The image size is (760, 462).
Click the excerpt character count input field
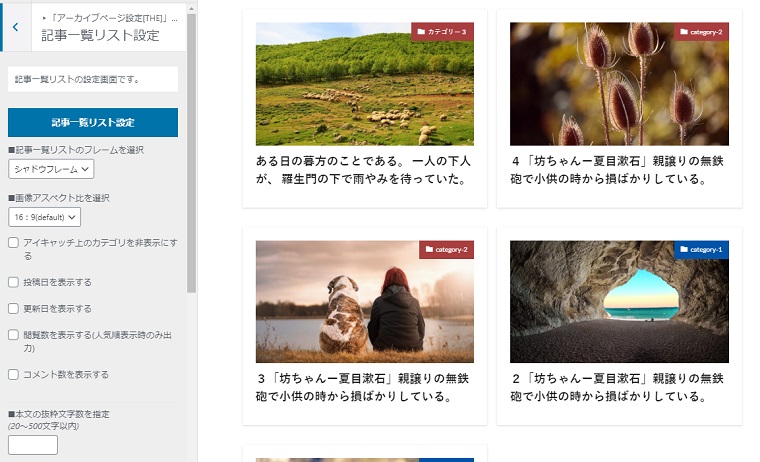(32, 445)
